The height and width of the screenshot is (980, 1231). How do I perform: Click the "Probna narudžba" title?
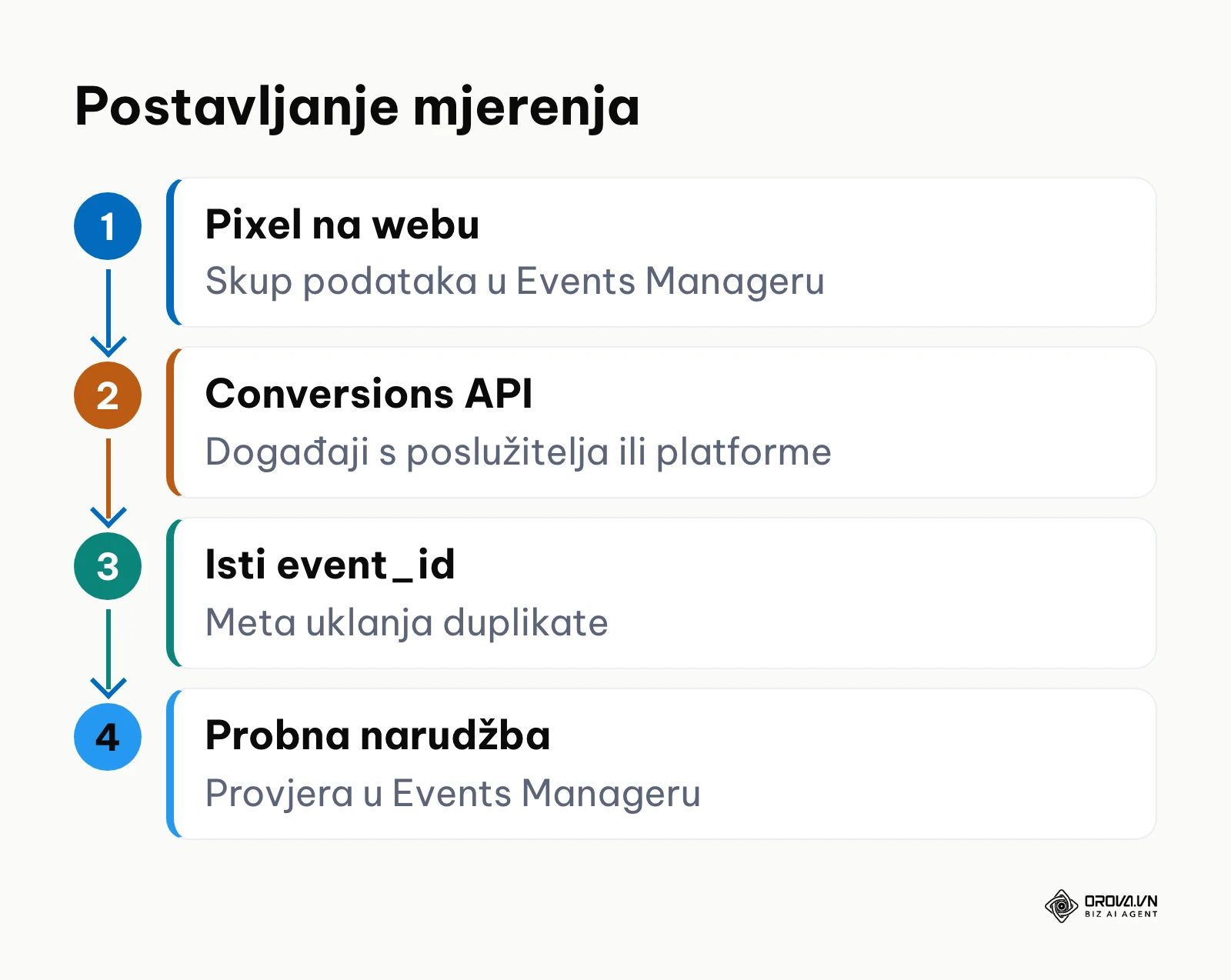pos(378,735)
